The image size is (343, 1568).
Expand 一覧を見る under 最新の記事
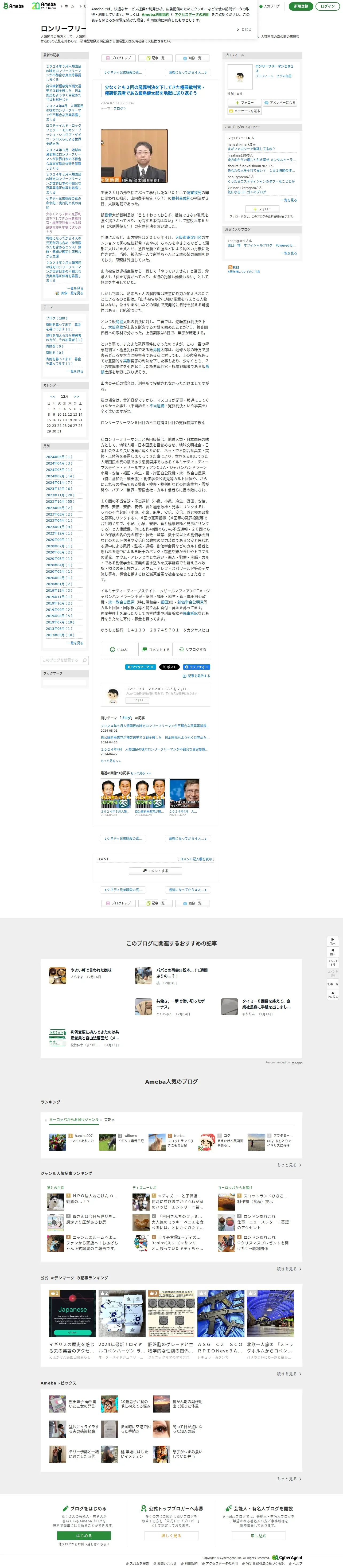[76, 288]
